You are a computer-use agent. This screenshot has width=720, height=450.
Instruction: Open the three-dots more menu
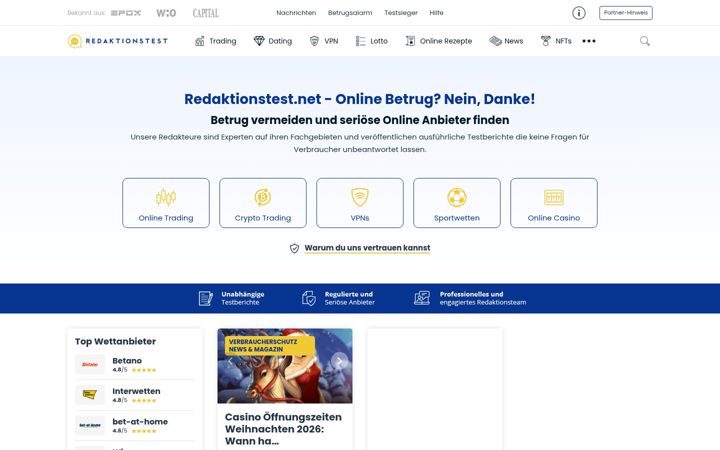click(589, 41)
